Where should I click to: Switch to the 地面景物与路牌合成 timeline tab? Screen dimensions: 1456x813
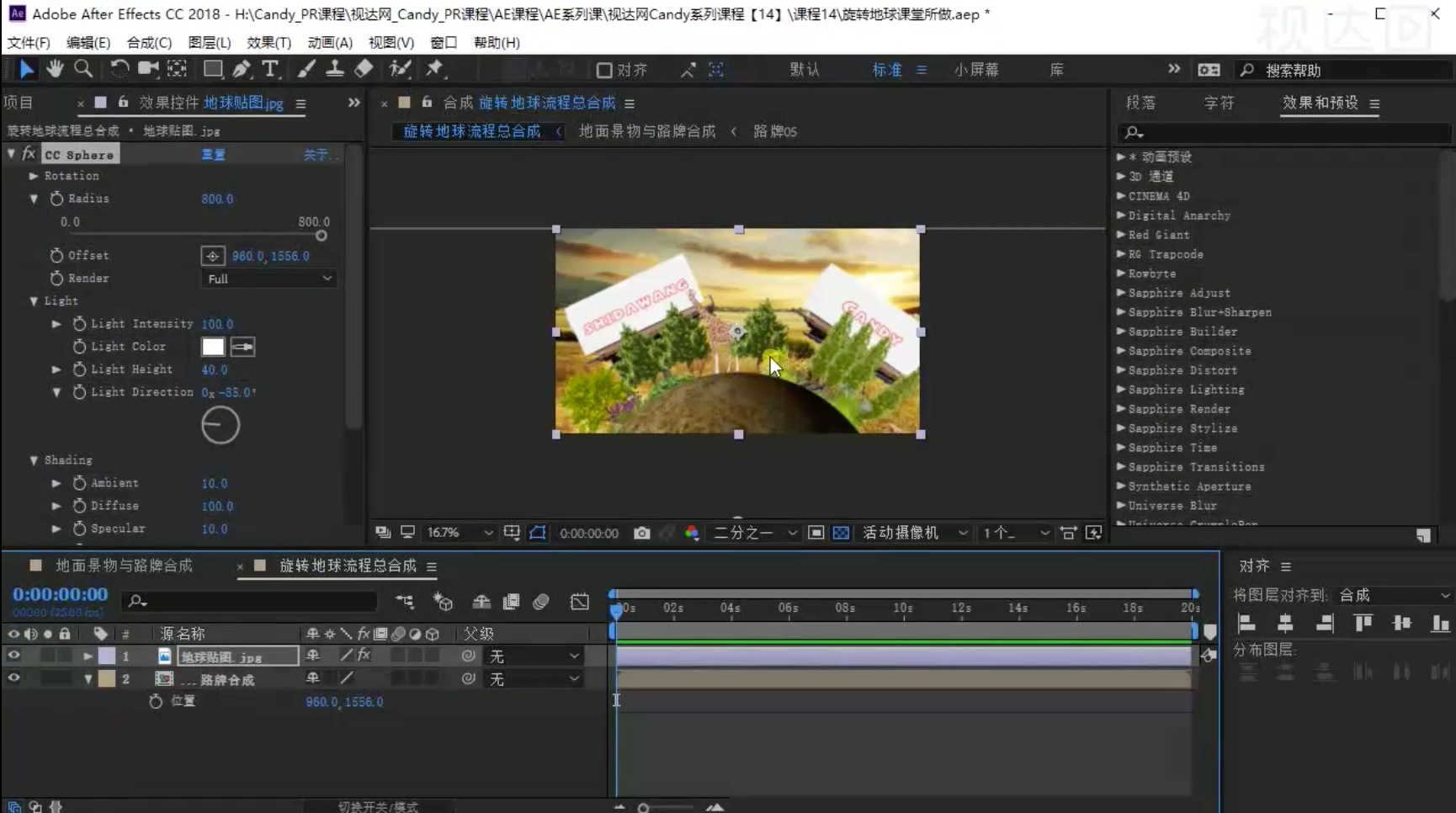click(124, 566)
